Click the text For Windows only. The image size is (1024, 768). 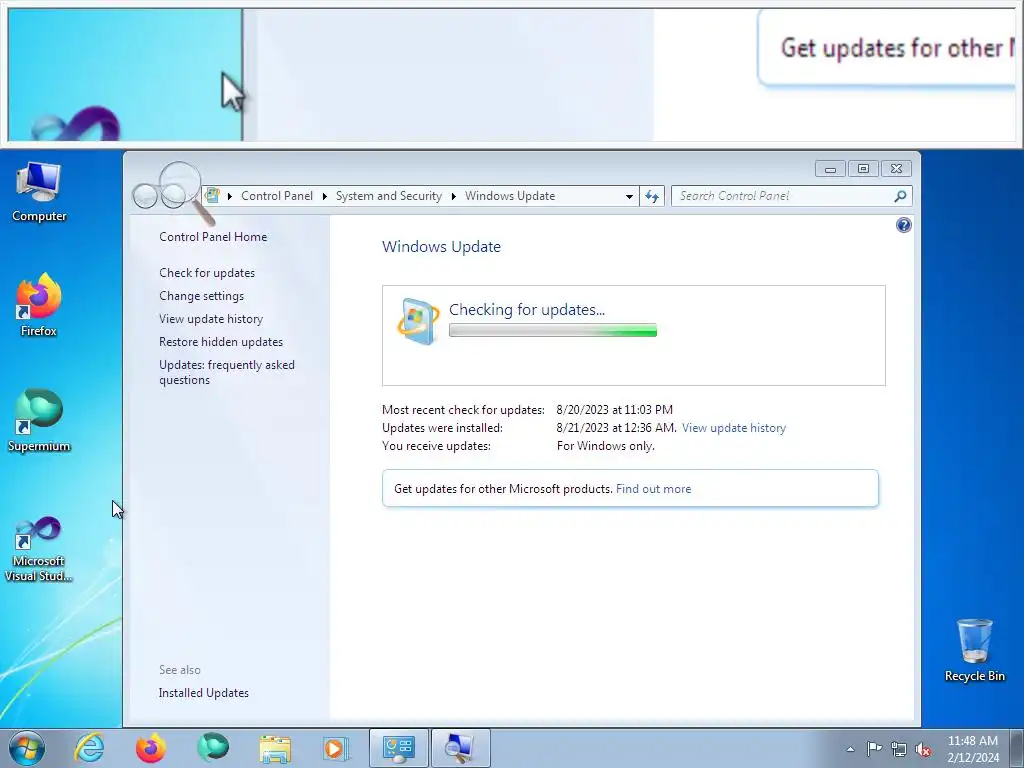coord(605,446)
